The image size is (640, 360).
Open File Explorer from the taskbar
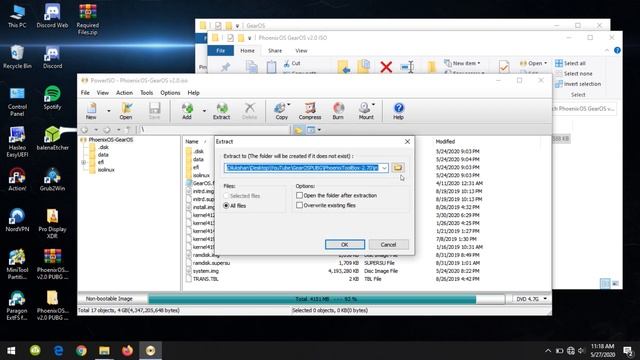[104, 350]
